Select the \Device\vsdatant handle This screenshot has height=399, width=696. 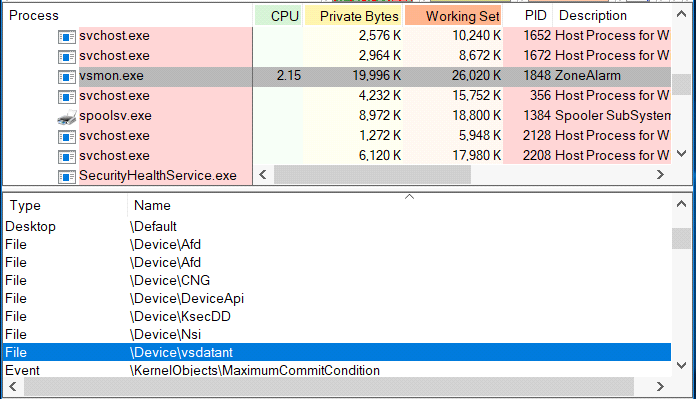point(337,352)
